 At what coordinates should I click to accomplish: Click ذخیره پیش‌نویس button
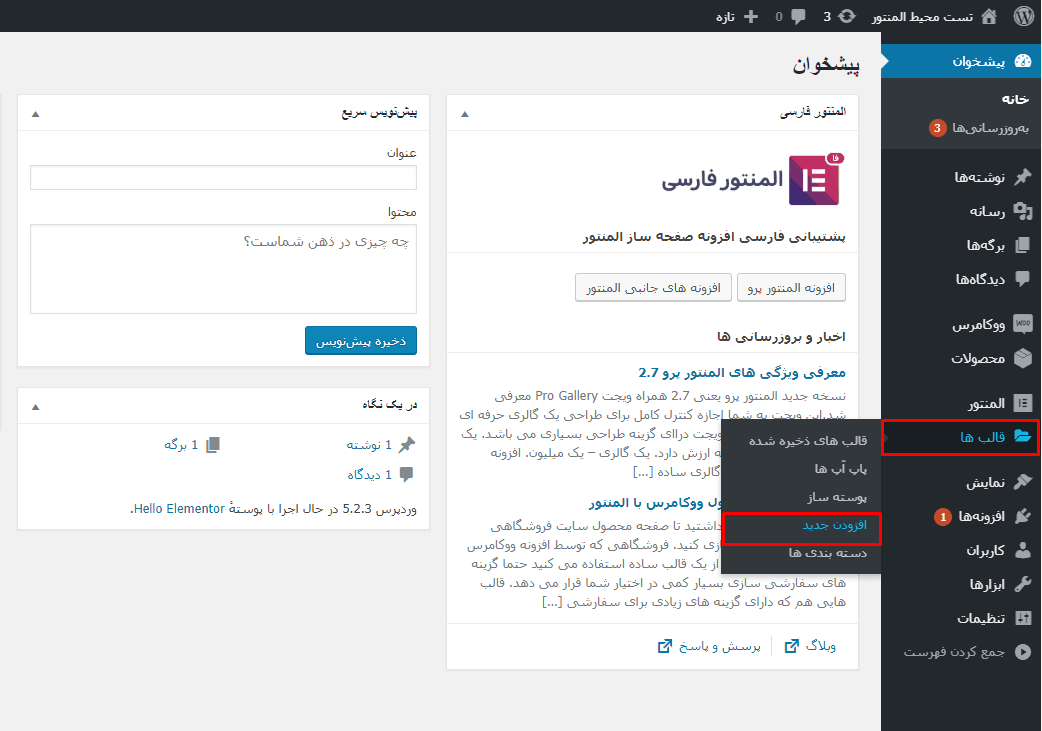(x=361, y=341)
